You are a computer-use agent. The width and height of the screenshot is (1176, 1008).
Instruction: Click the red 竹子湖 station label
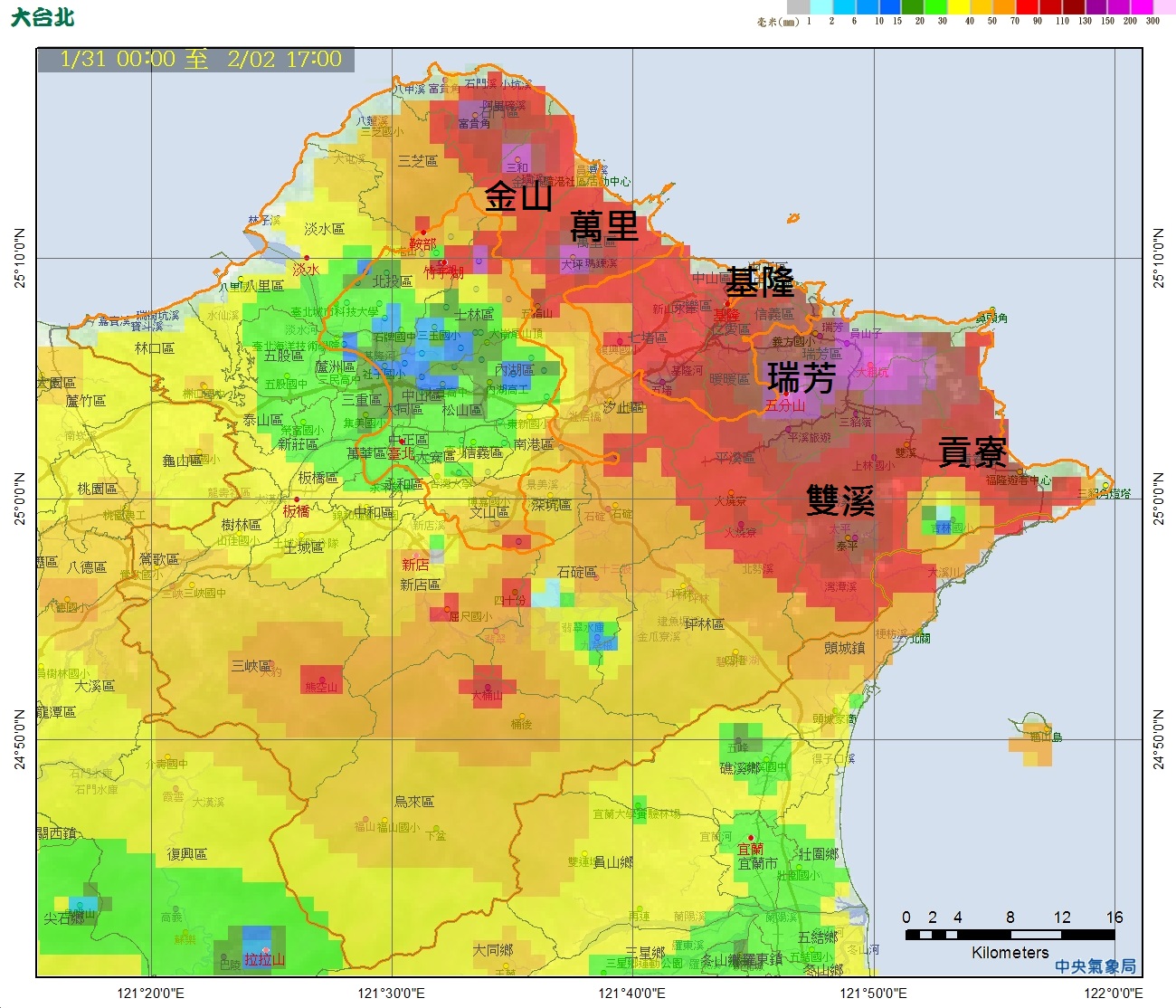[x=443, y=271]
